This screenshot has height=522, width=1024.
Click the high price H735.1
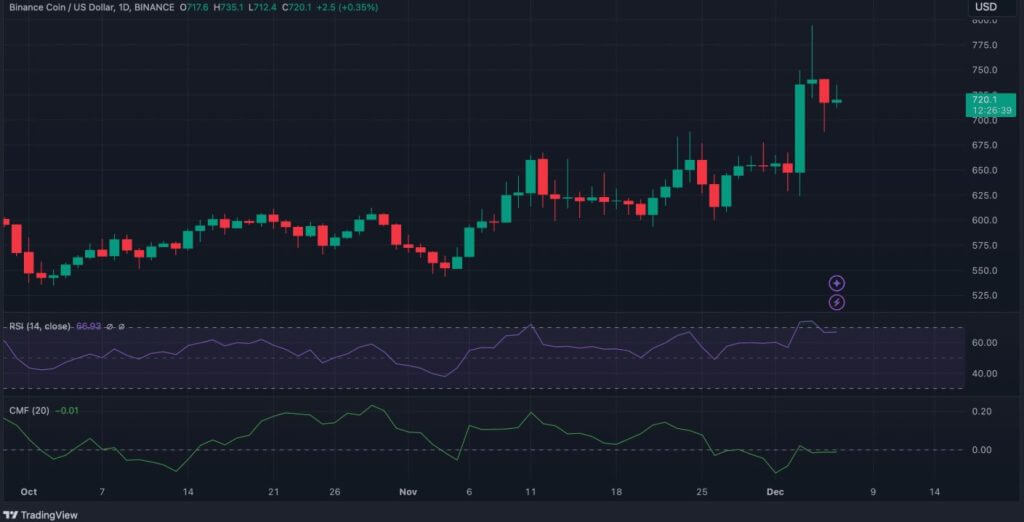[x=229, y=7]
